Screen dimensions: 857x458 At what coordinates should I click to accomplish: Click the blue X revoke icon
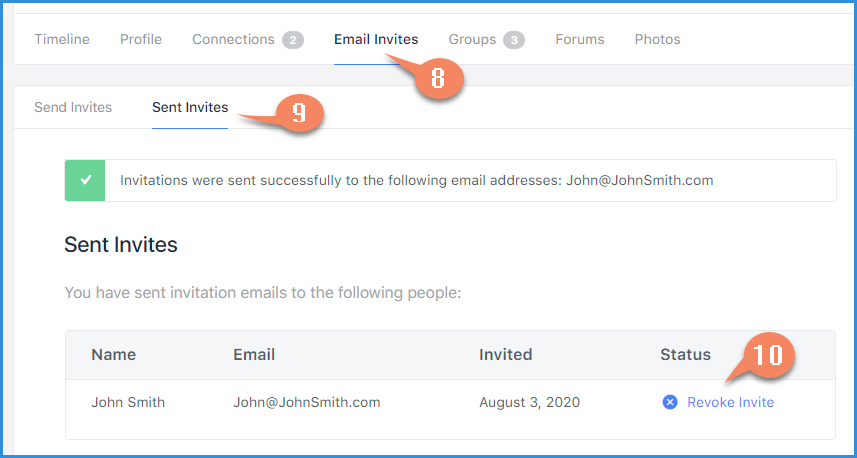(x=670, y=402)
